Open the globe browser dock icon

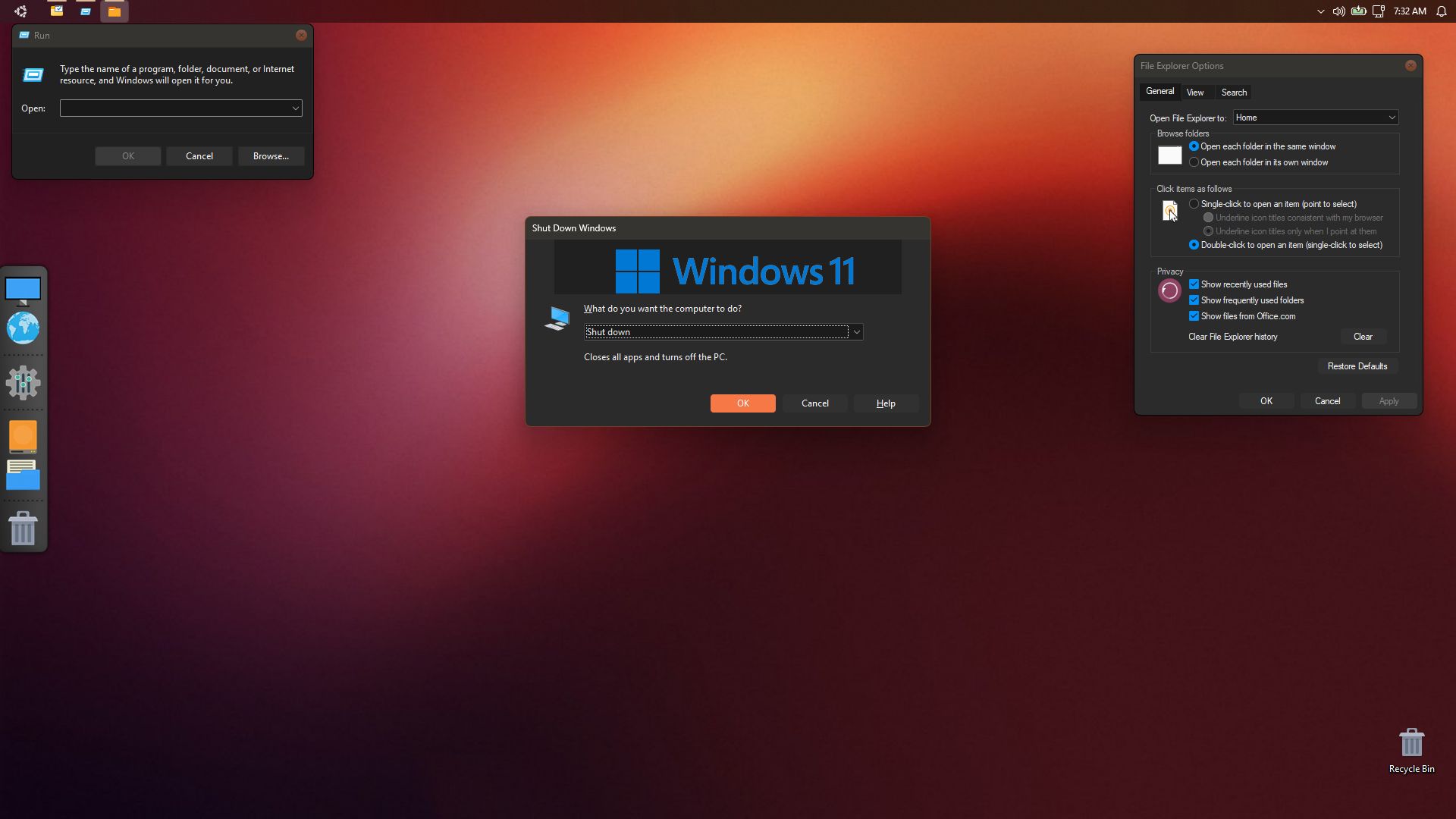coord(23,328)
